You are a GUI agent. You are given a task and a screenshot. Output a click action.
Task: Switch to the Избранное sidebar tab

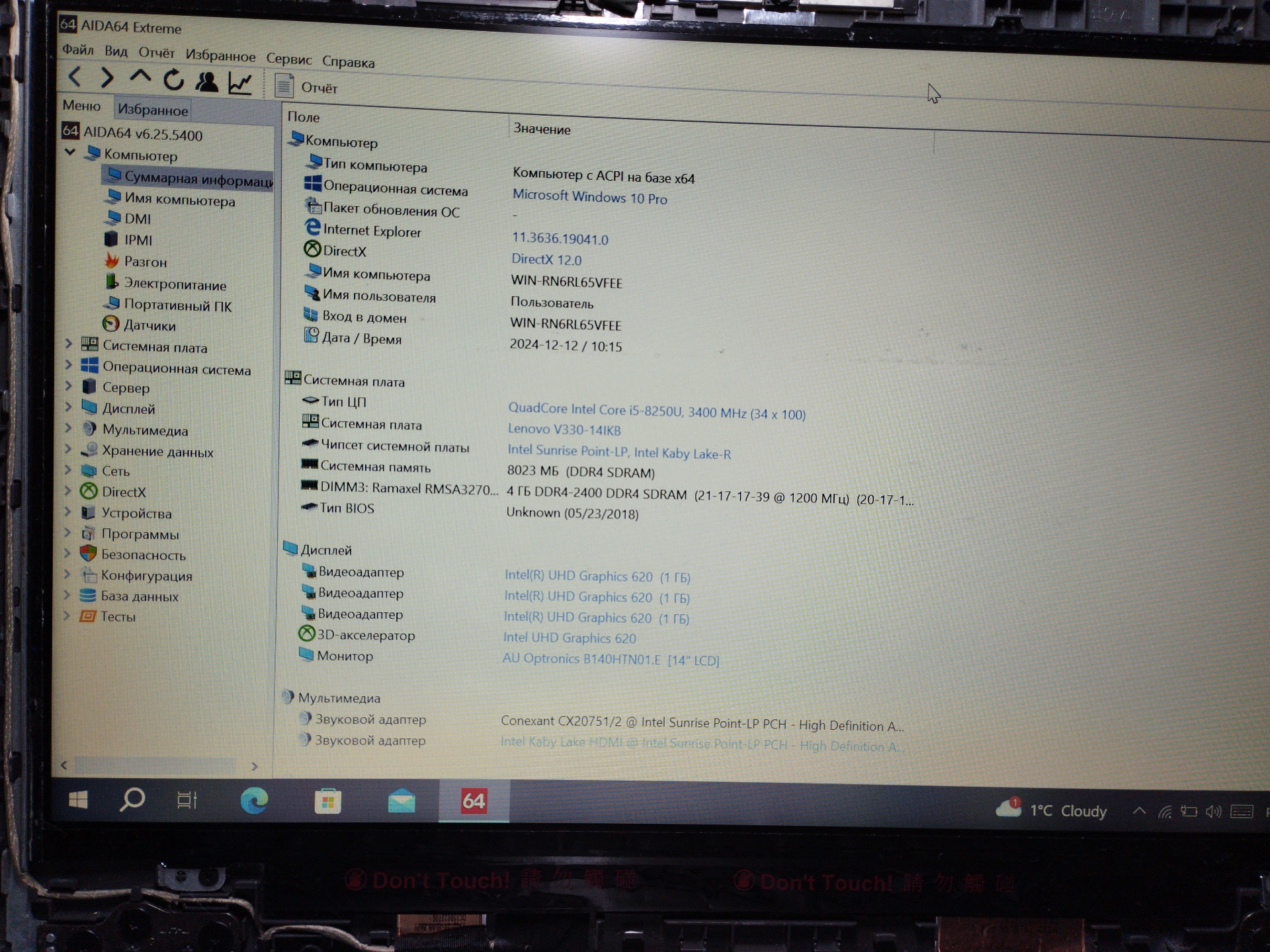[x=153, y=110]
